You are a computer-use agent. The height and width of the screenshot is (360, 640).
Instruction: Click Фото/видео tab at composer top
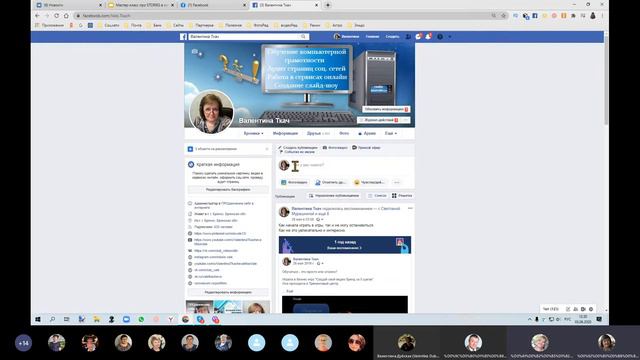335,147
